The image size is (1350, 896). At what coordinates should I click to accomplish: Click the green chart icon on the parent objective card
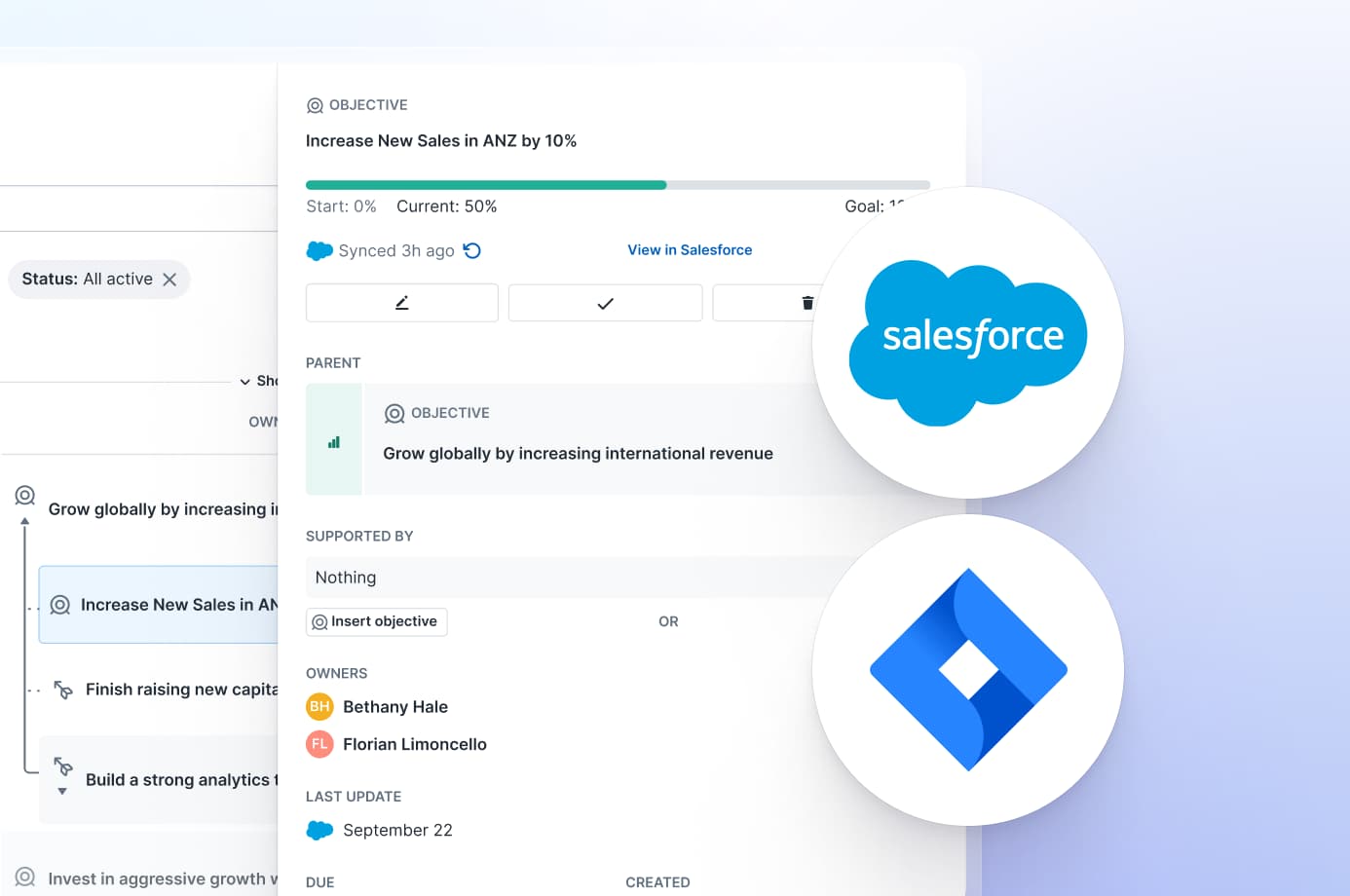tap(334, 439)
